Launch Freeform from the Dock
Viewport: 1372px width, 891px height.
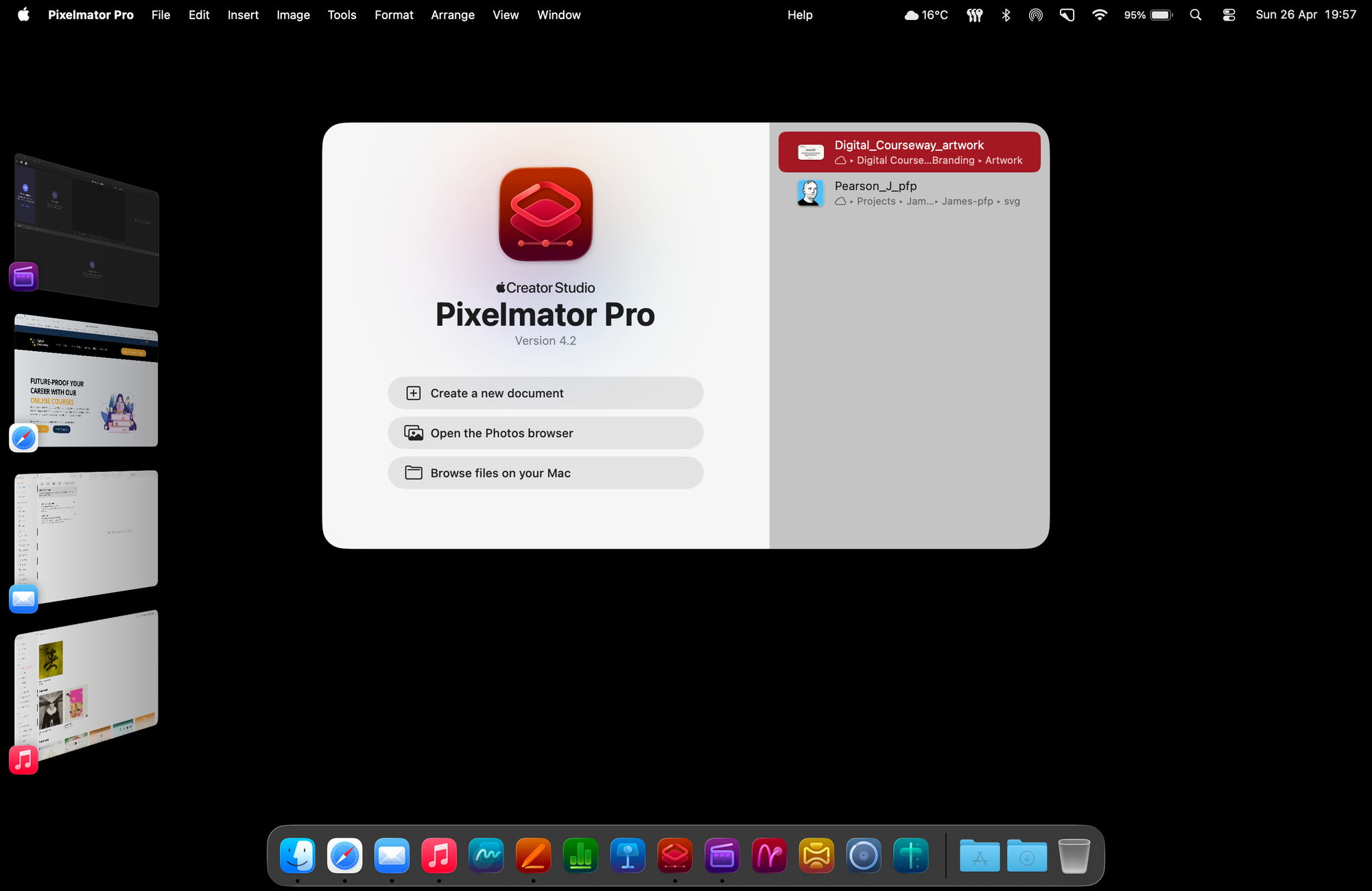[x=486, y=855]
